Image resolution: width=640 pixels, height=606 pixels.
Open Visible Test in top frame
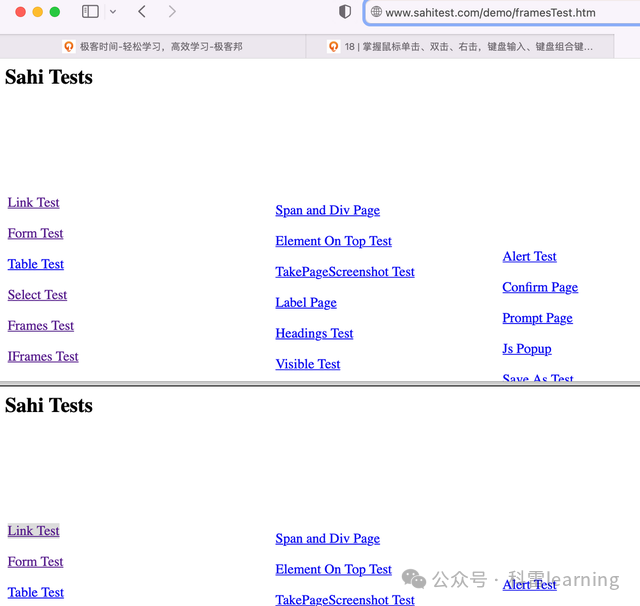click(308, 364)
